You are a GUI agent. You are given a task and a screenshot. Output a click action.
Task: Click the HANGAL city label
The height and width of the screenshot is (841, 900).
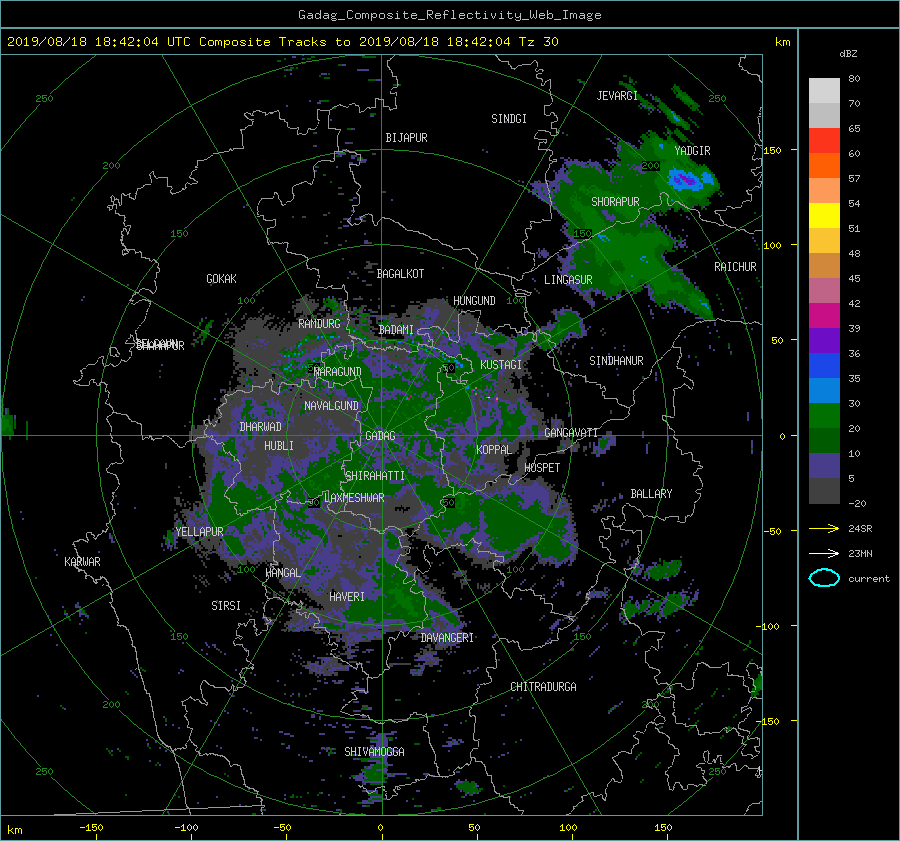[283, 573]
